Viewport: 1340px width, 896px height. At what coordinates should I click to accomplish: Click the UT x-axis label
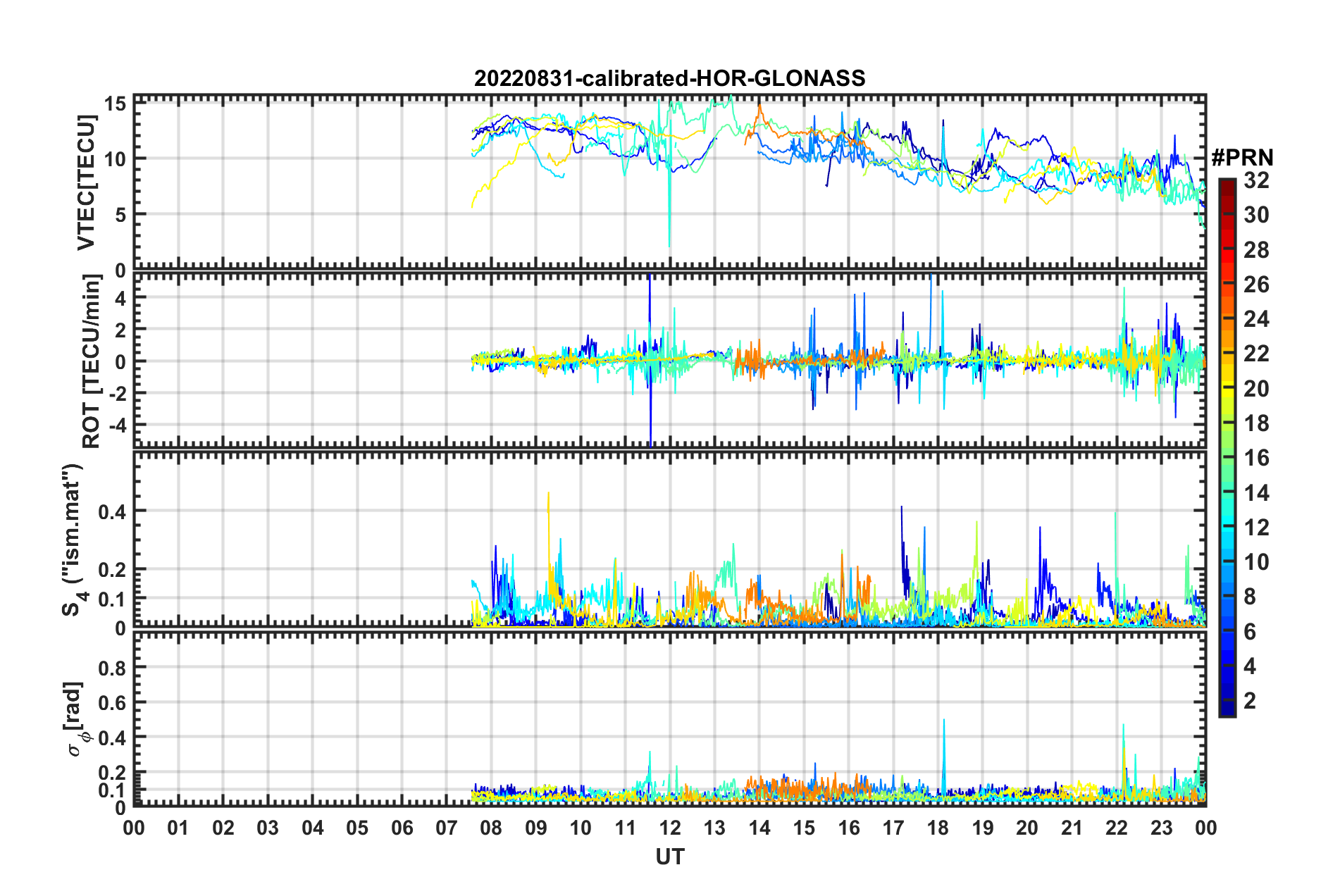coord(669,857)
